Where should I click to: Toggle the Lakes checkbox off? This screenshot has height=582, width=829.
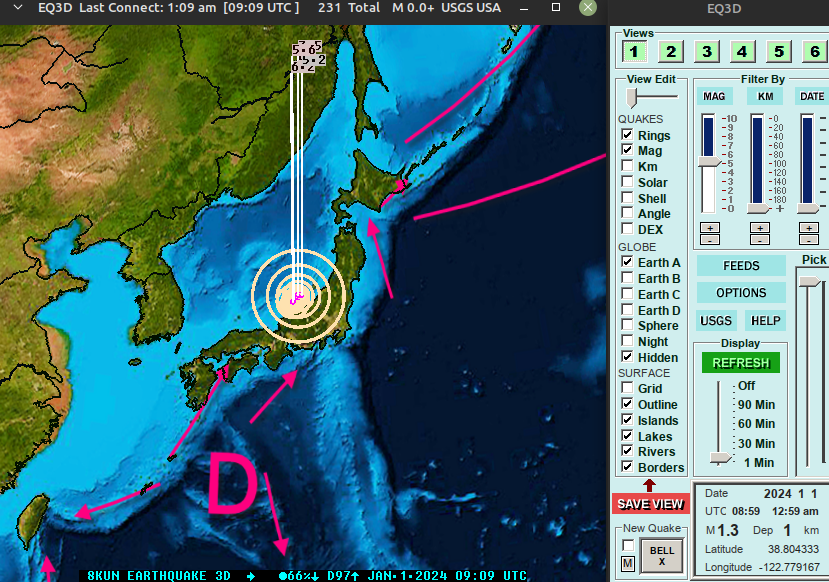pos(627,436)
